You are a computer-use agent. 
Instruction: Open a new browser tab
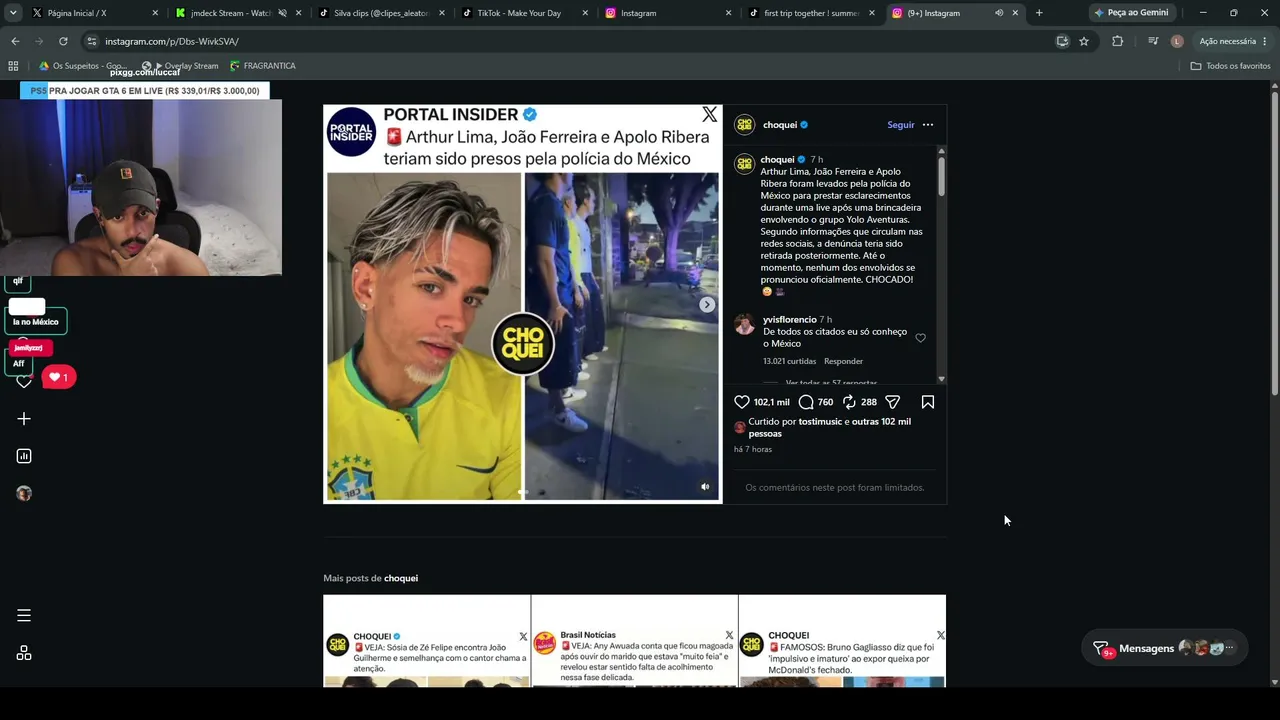[1039, 13]
